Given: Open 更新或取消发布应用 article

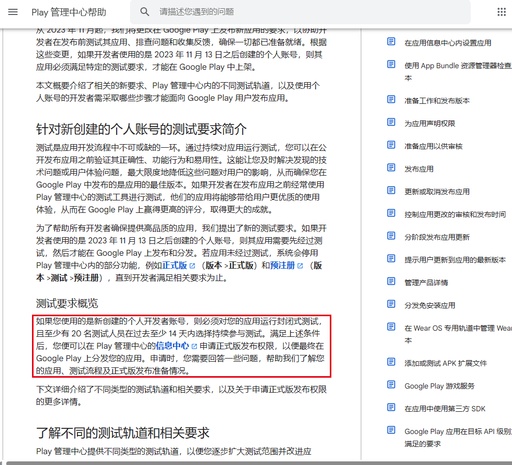Looking at the screenshot, I should point(437,192).
